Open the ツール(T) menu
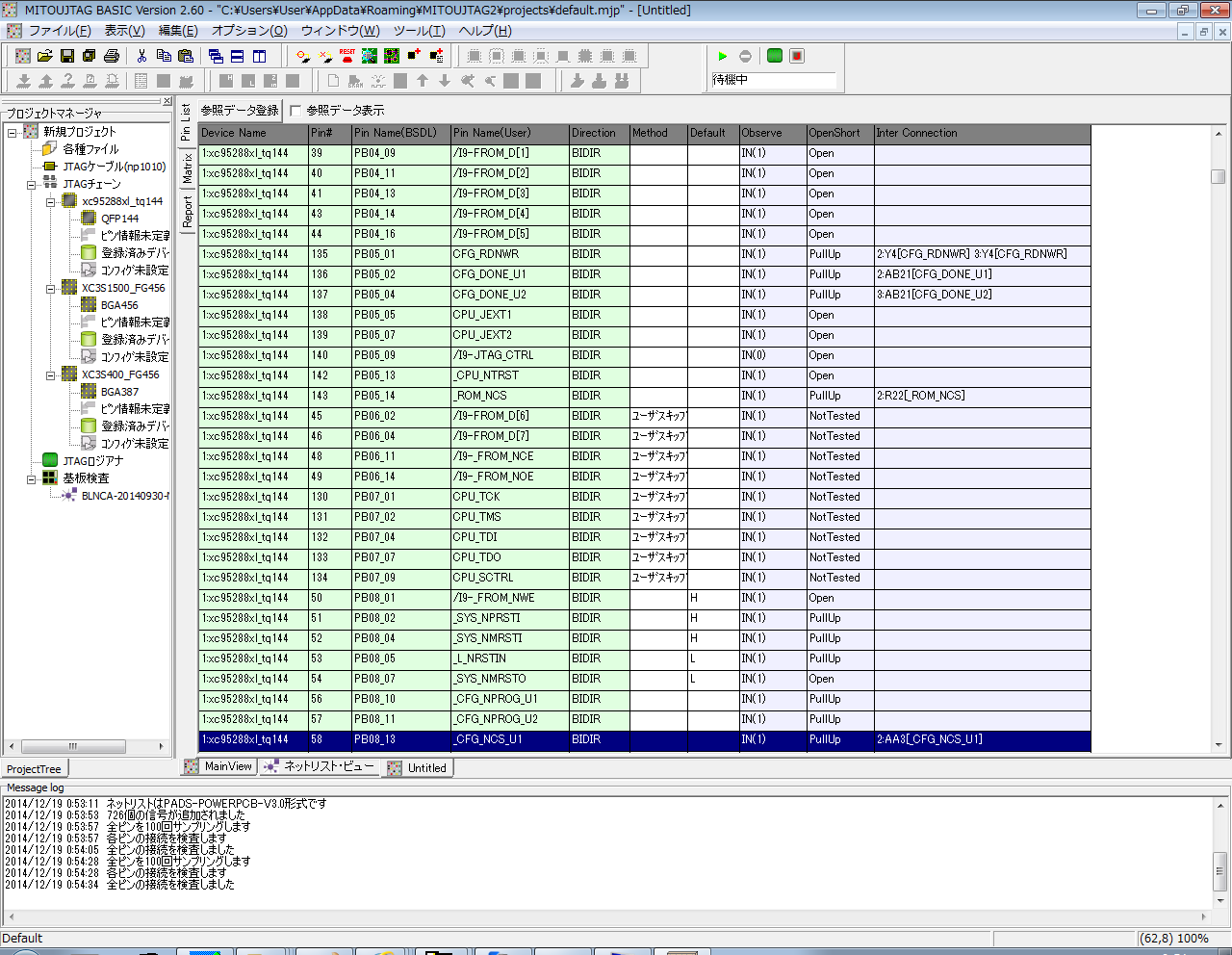 coord(419,31)
